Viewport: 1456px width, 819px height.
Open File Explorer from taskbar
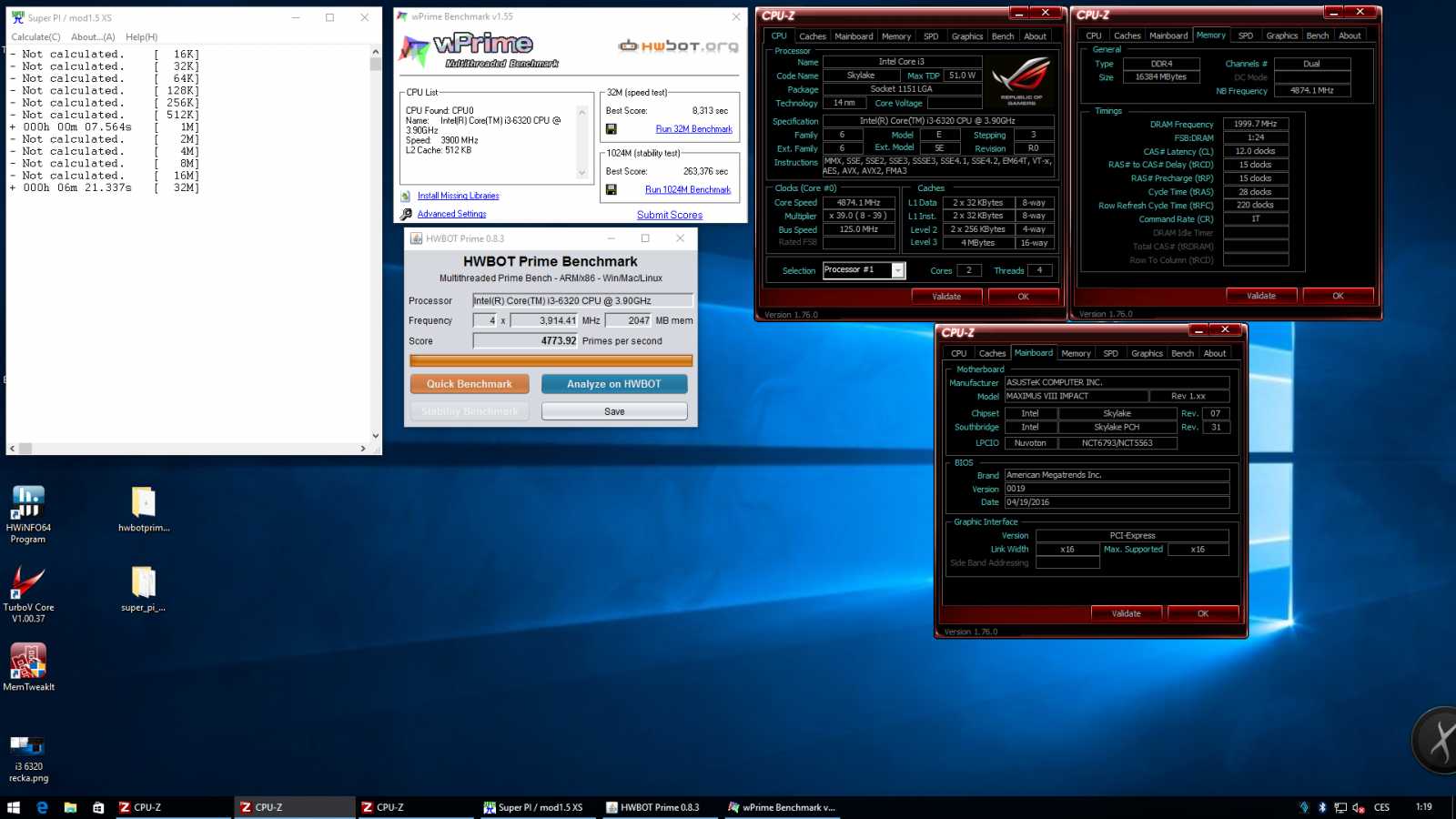tap(70, 807)
